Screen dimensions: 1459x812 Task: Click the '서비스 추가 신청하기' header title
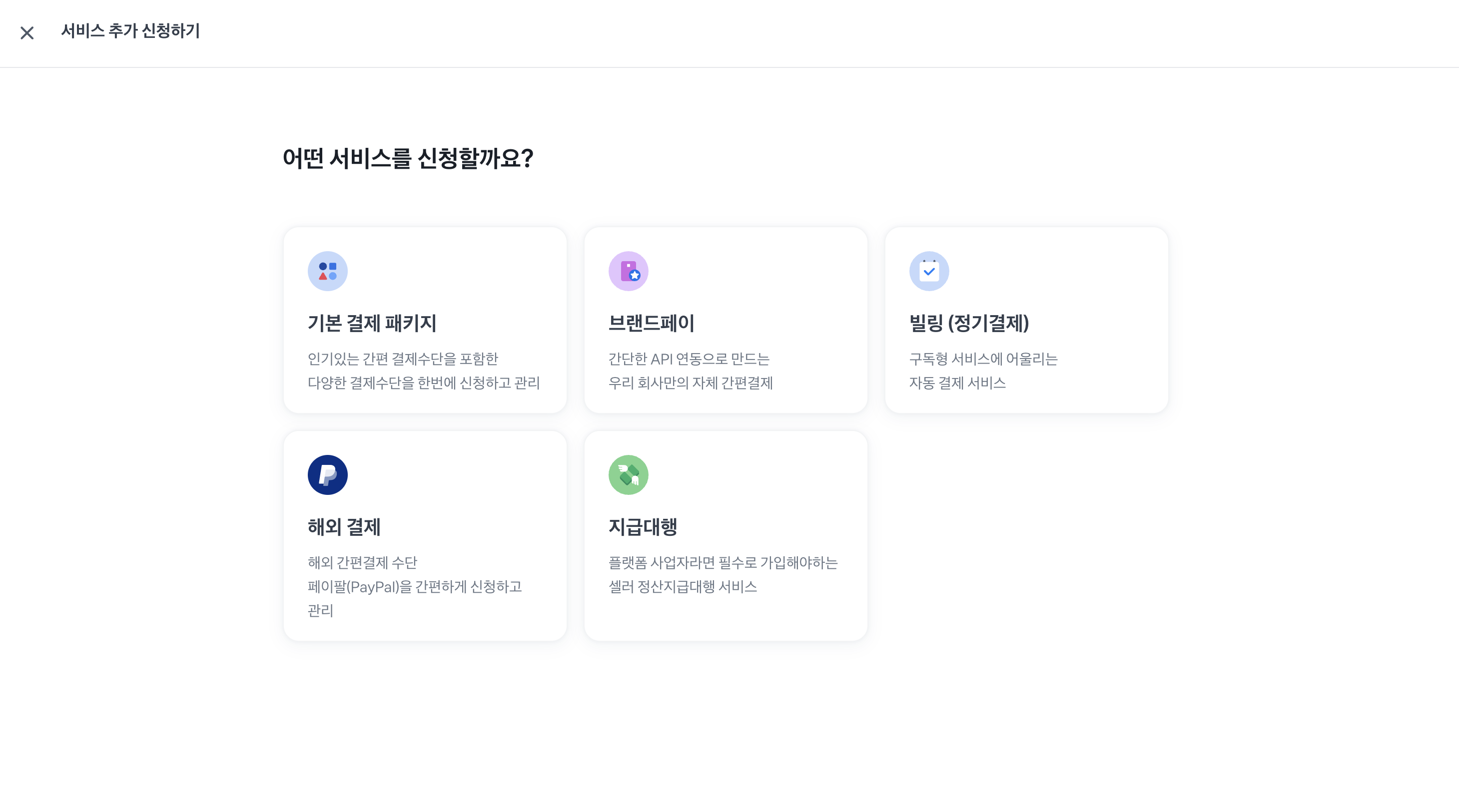click(130, 31)
